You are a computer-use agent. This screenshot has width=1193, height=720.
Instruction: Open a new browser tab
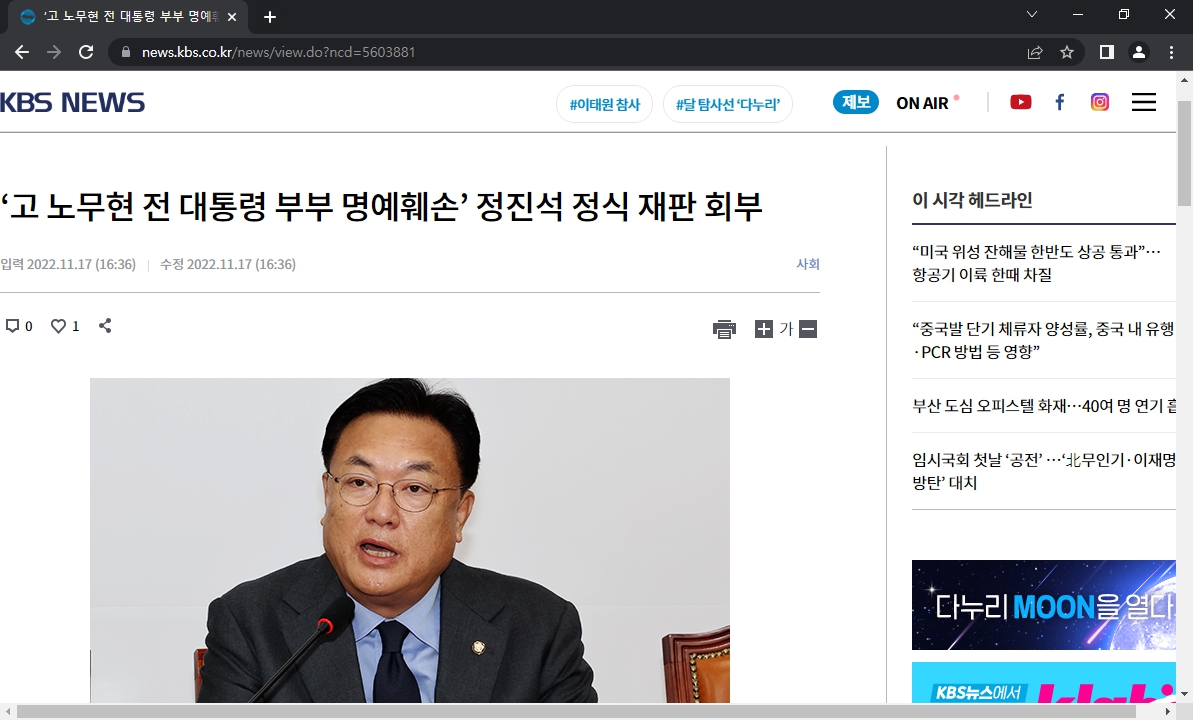point(270,17)
